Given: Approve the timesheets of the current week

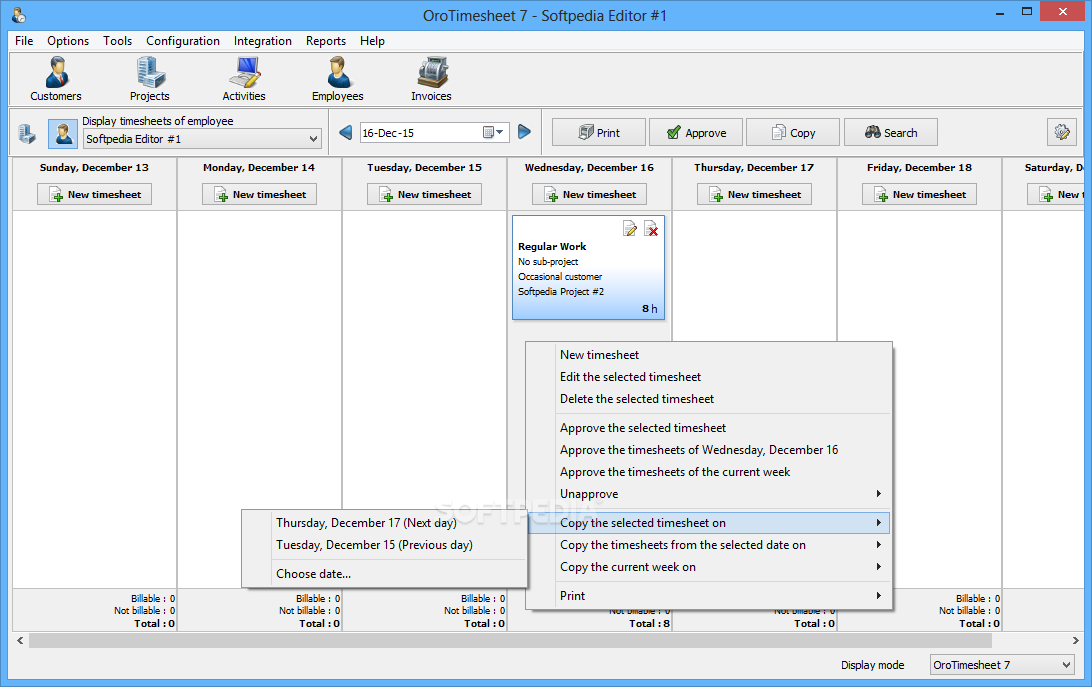Looking at the screenshot, I should pos(709,472).
